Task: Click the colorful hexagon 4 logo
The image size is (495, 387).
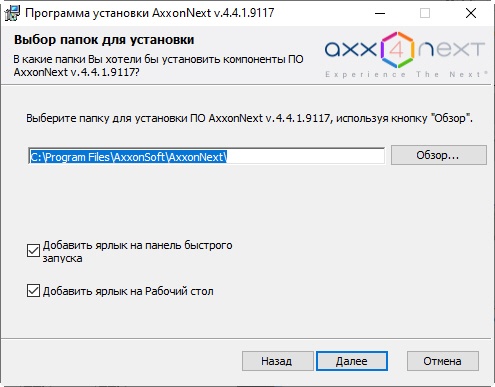Action: pos(397,50)
